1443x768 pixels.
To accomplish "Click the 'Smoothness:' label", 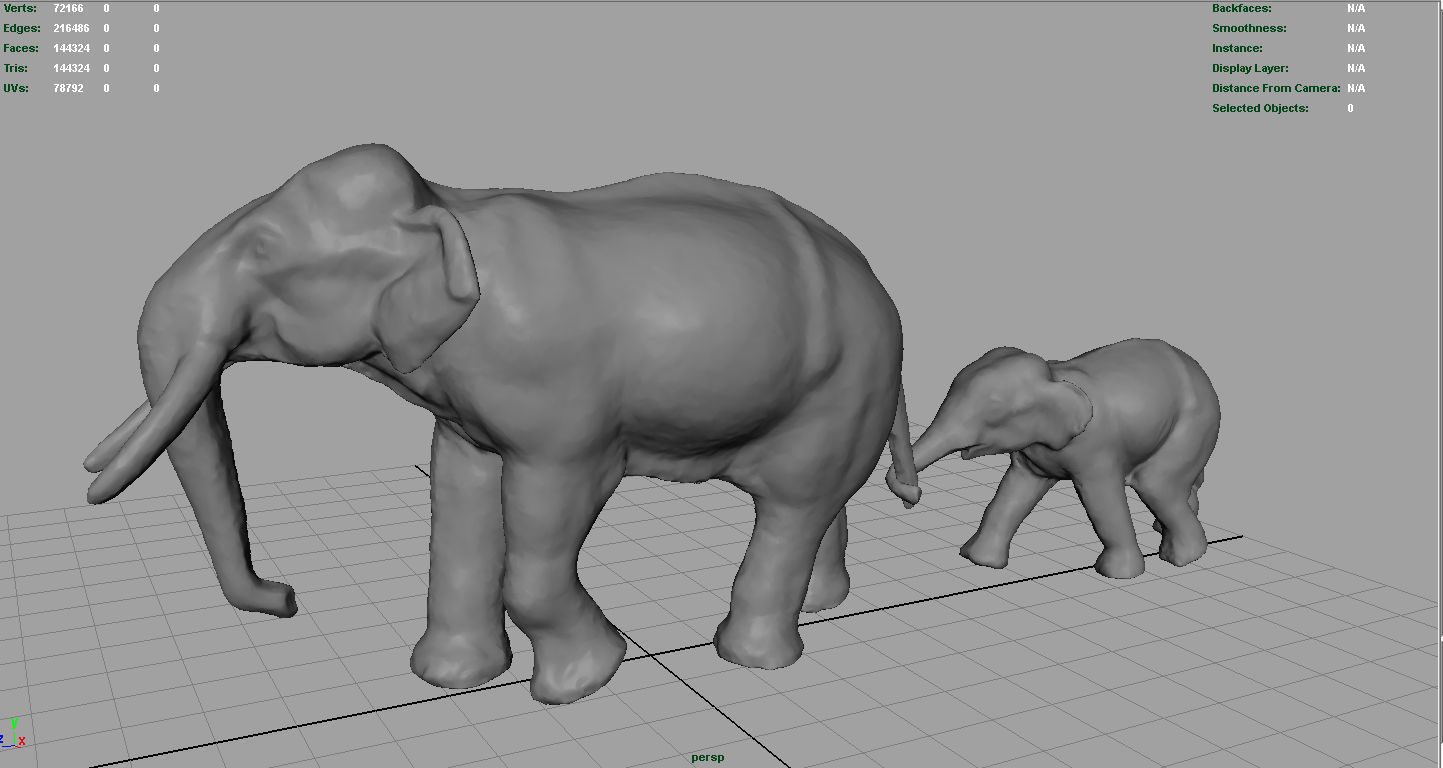I will click(x=1249, y=28).
